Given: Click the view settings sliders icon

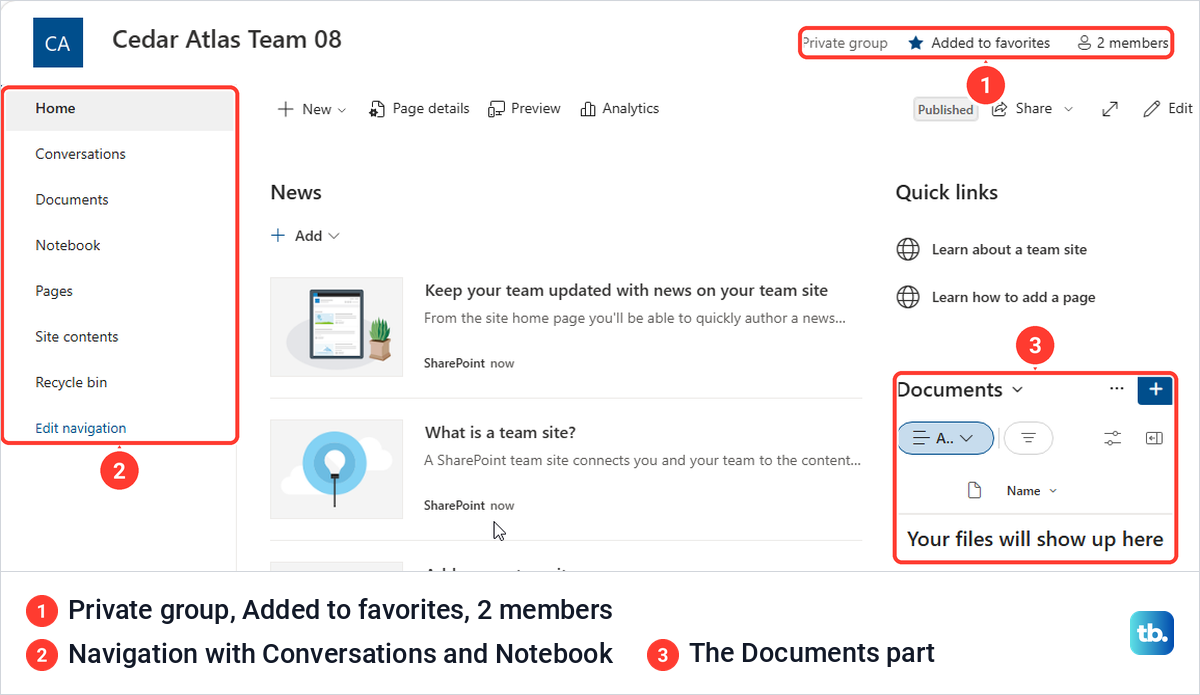Looking at the screenshot, I should tap(1113, 438).
